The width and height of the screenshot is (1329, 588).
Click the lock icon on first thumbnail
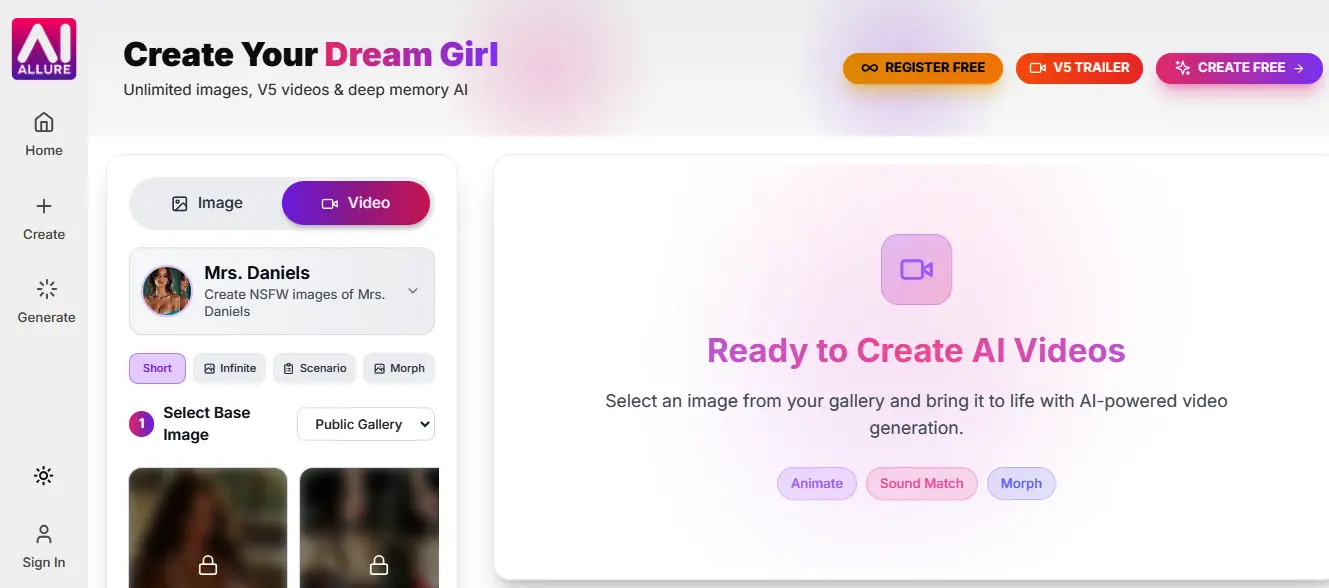coord(208,565)
